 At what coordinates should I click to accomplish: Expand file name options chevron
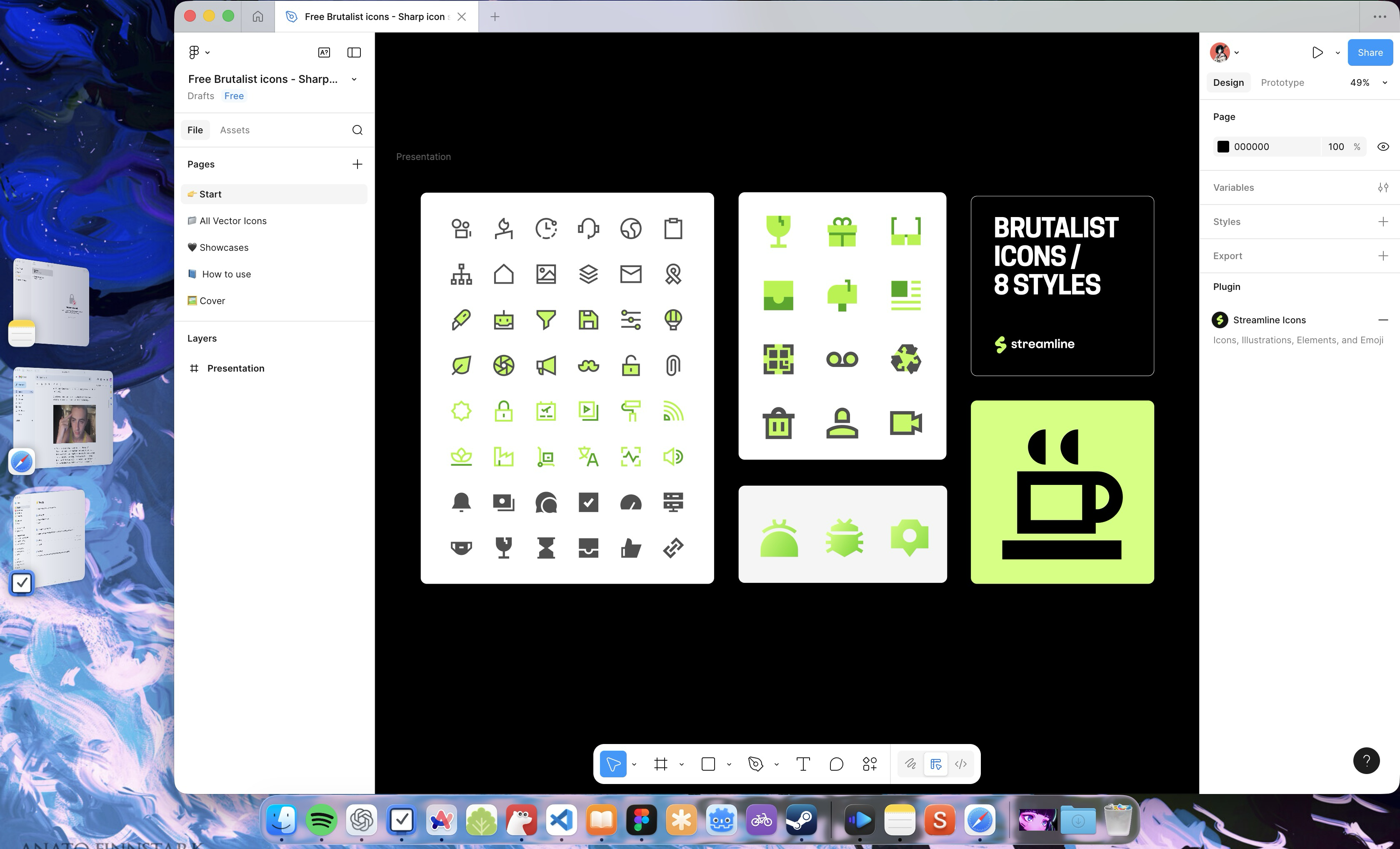(354, 79)
